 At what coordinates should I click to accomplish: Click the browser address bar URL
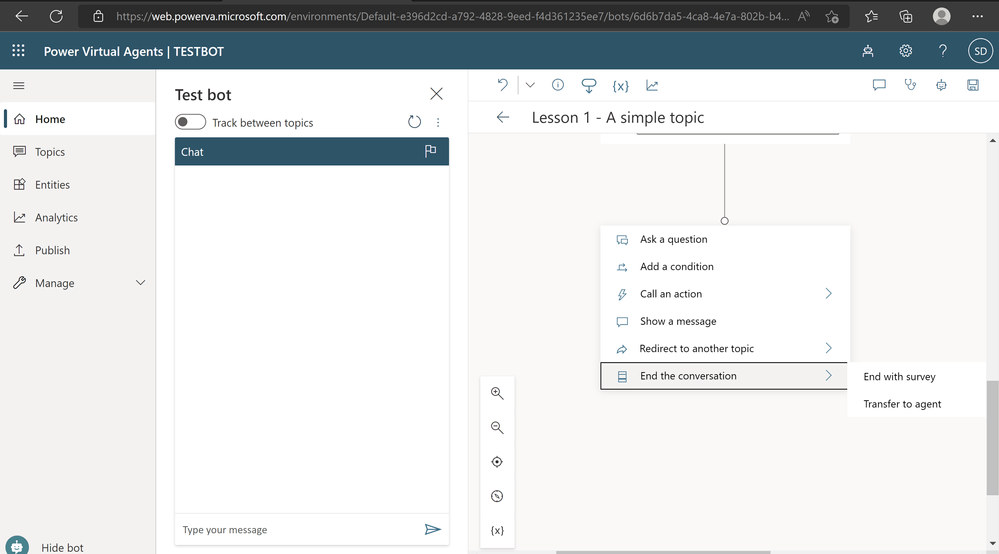(x=452, y=17)
